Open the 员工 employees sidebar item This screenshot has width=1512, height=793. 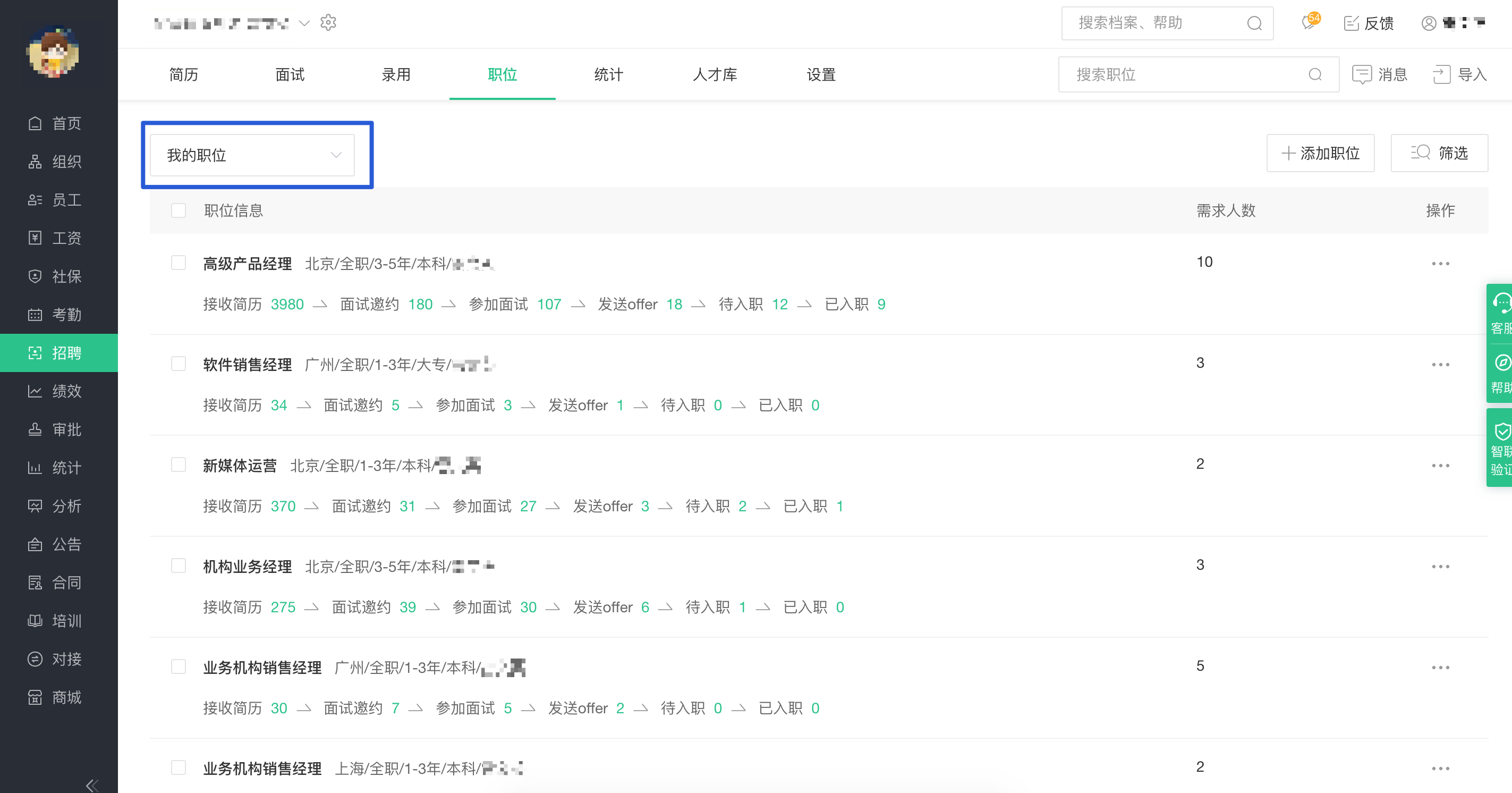[x=58, y=200]
